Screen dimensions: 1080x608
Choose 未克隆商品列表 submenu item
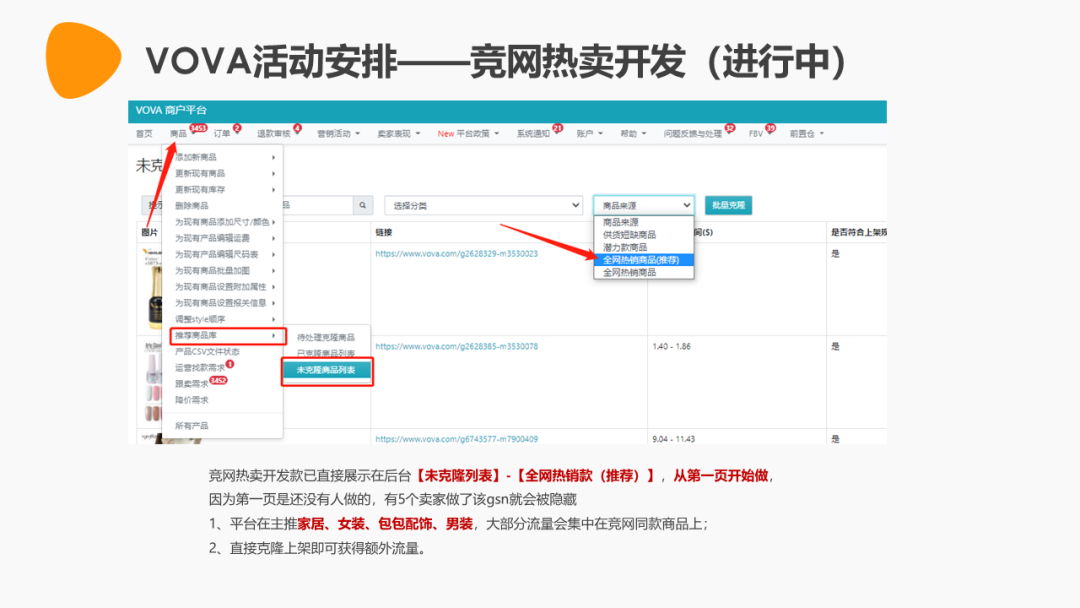click(326, 370)
